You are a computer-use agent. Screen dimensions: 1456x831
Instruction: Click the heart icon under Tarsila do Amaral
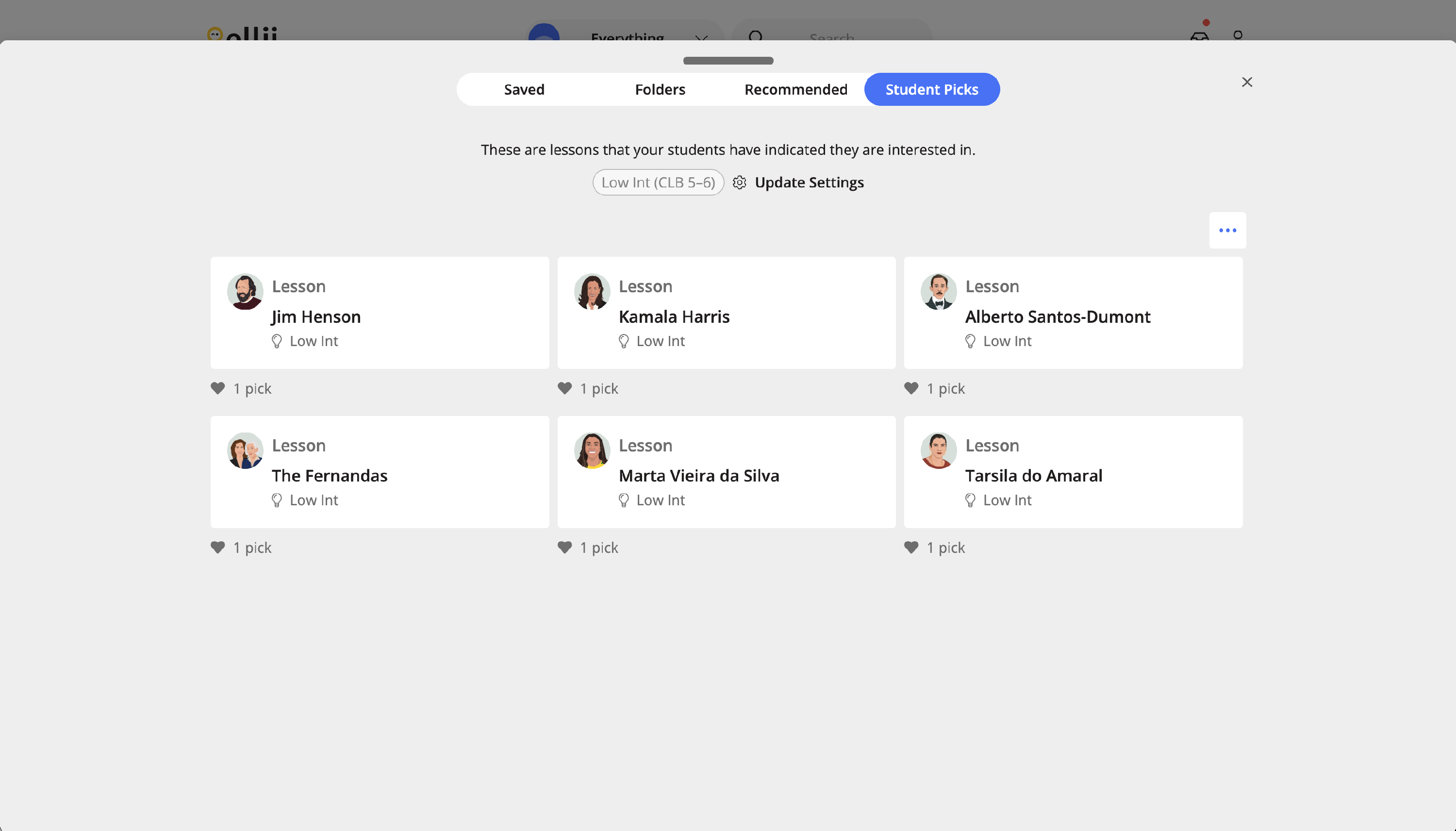point(911,548)
